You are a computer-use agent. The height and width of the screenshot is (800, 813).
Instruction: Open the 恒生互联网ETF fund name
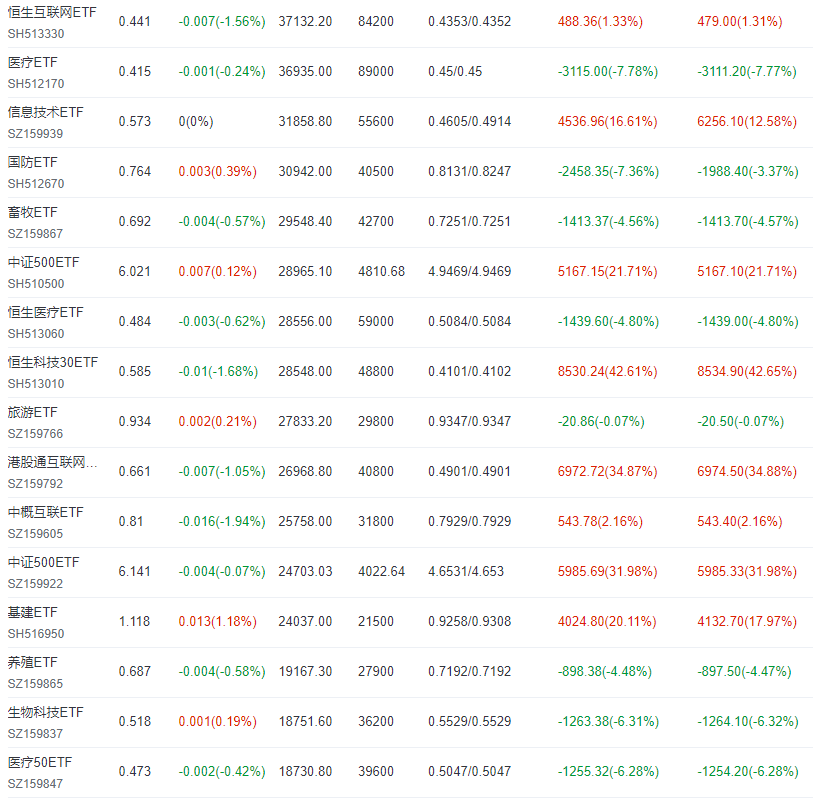coord(52,12)
